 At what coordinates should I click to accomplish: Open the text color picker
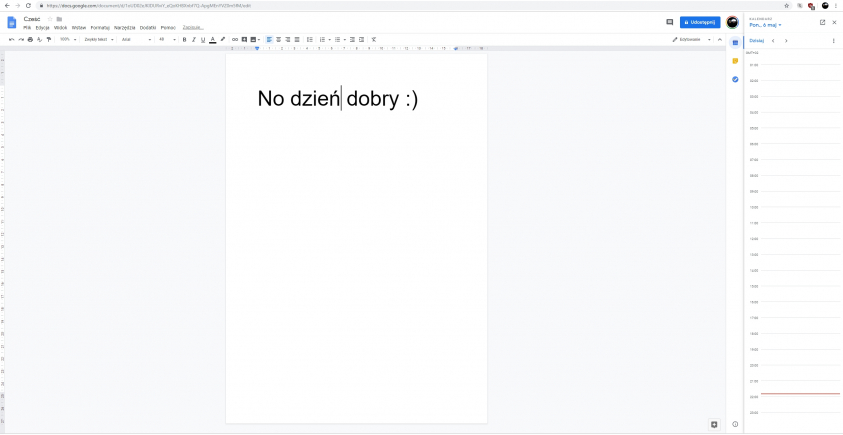212,39
